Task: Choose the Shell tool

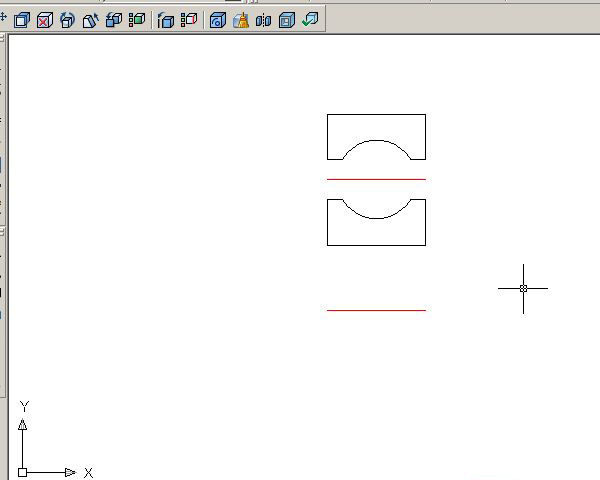Action: tap(287, 19)
